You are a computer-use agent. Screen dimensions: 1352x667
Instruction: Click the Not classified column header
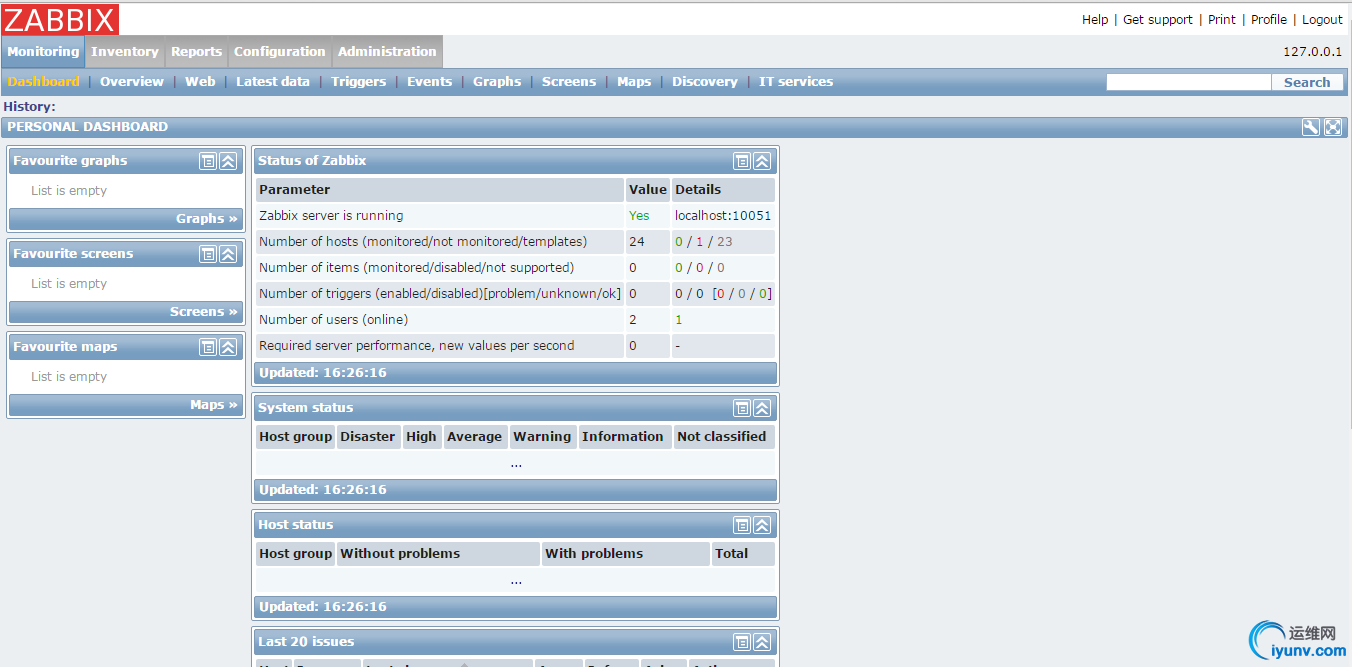[722, 437]
